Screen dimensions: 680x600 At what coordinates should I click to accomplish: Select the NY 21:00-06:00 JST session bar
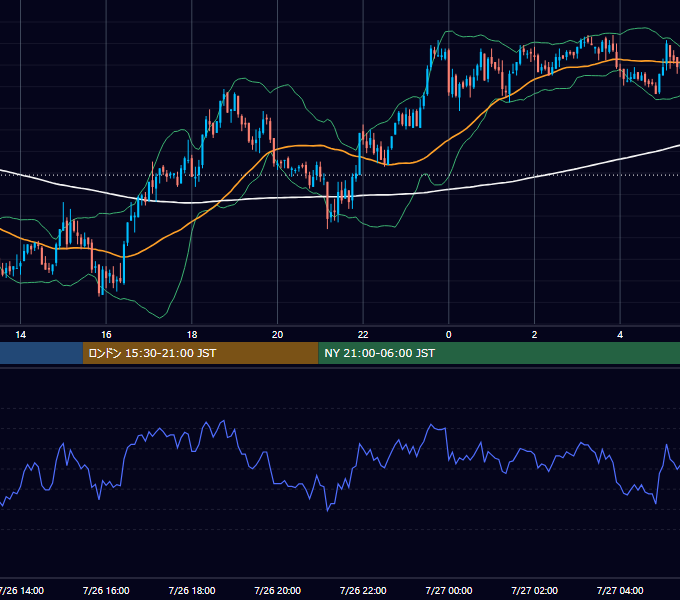coord(499,353)
